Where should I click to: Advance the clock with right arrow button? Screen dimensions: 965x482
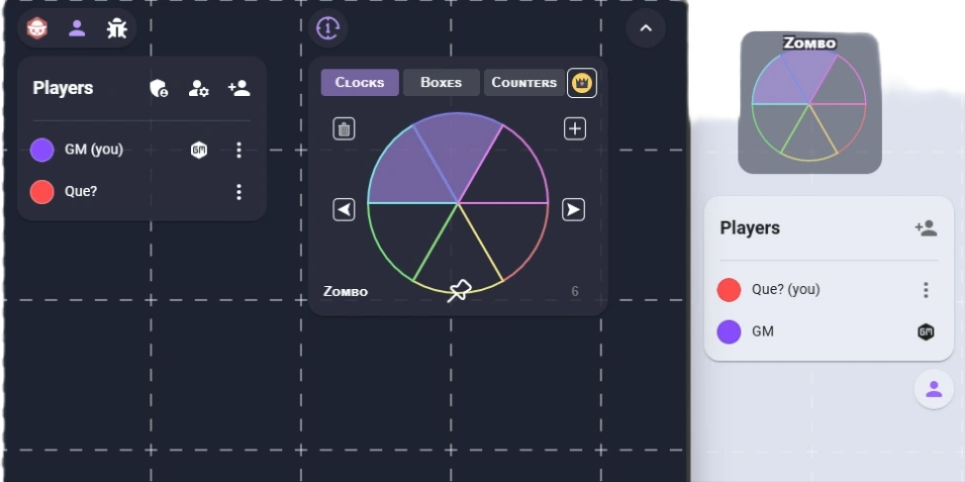point(573,209)
